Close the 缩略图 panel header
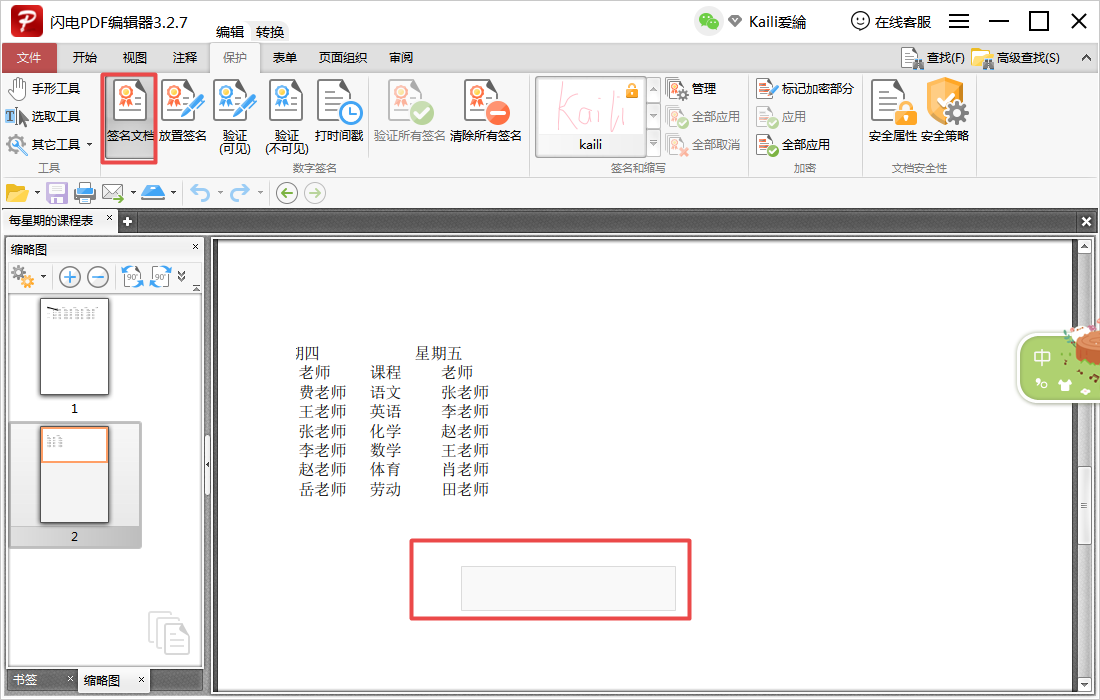Viewport: 1100px width, 700px height. [x=196, y=247]
